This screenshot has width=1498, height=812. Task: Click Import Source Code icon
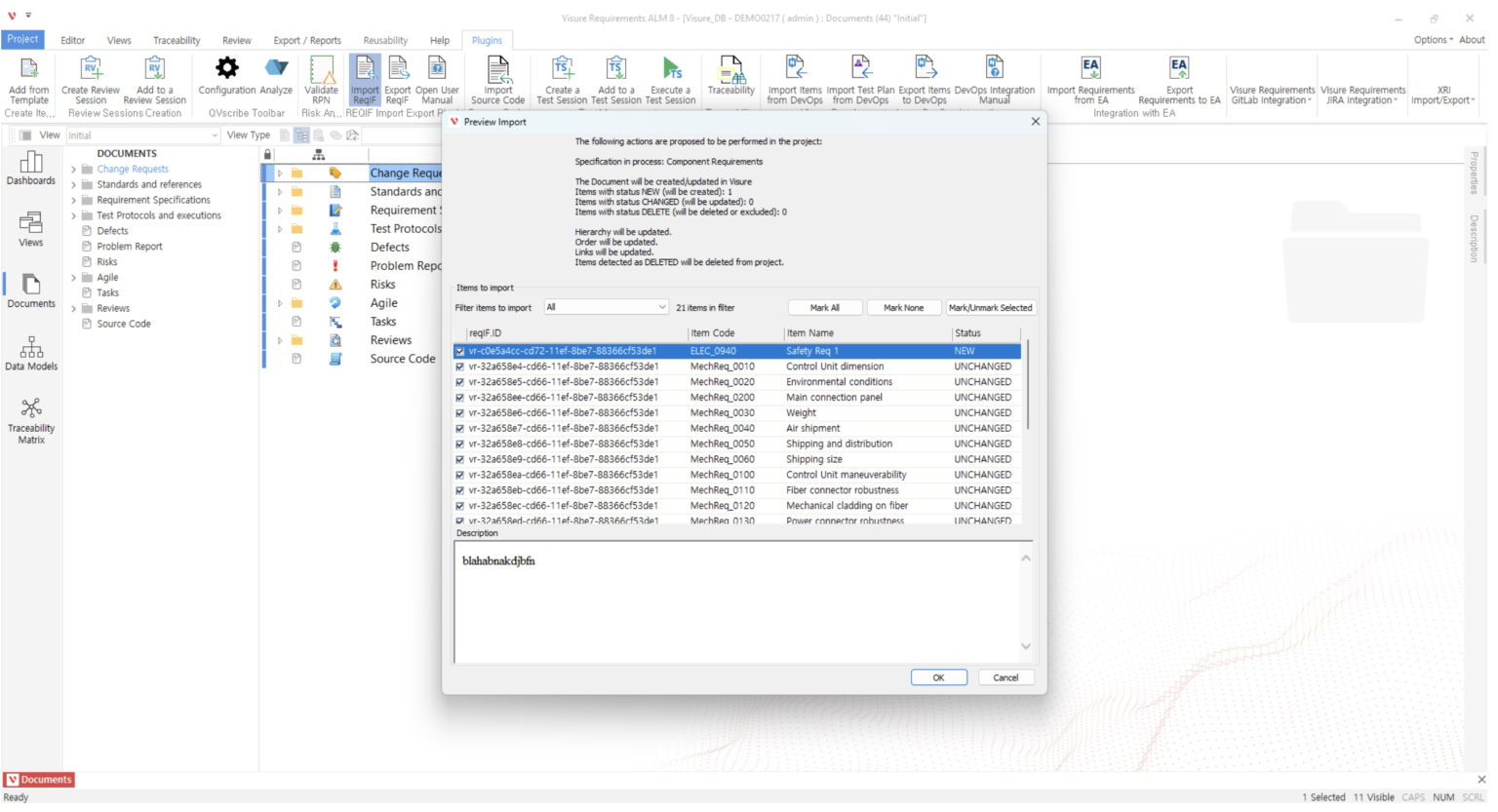[498, 81]
